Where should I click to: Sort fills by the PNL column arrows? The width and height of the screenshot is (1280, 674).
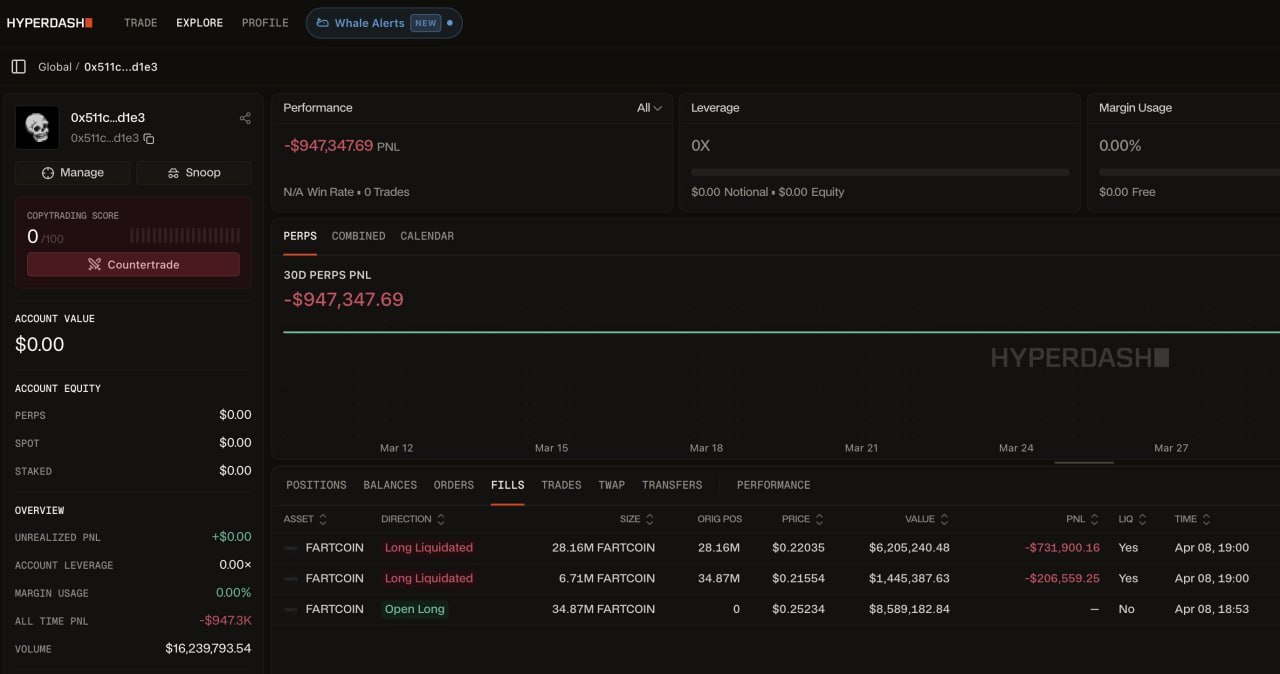click(x=1095, y=519)
